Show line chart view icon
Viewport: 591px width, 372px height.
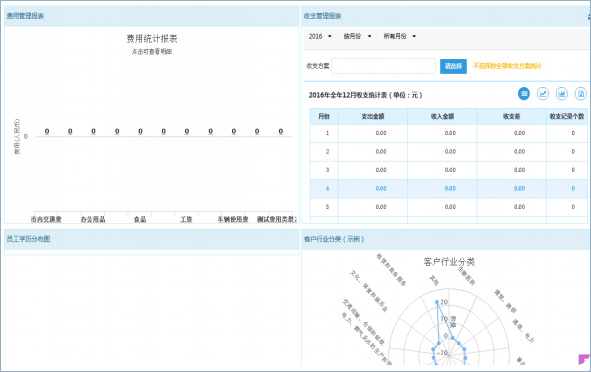coord(543,93)
